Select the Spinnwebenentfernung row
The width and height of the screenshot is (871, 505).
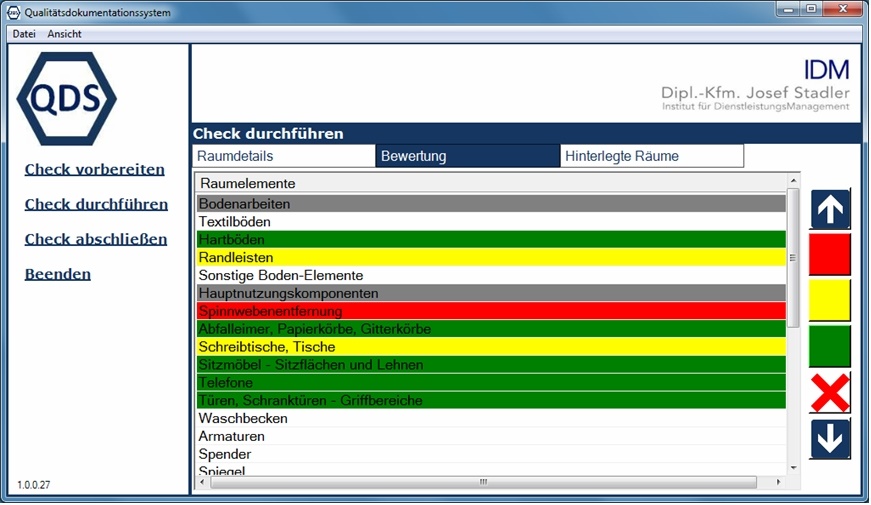[490, 311]
